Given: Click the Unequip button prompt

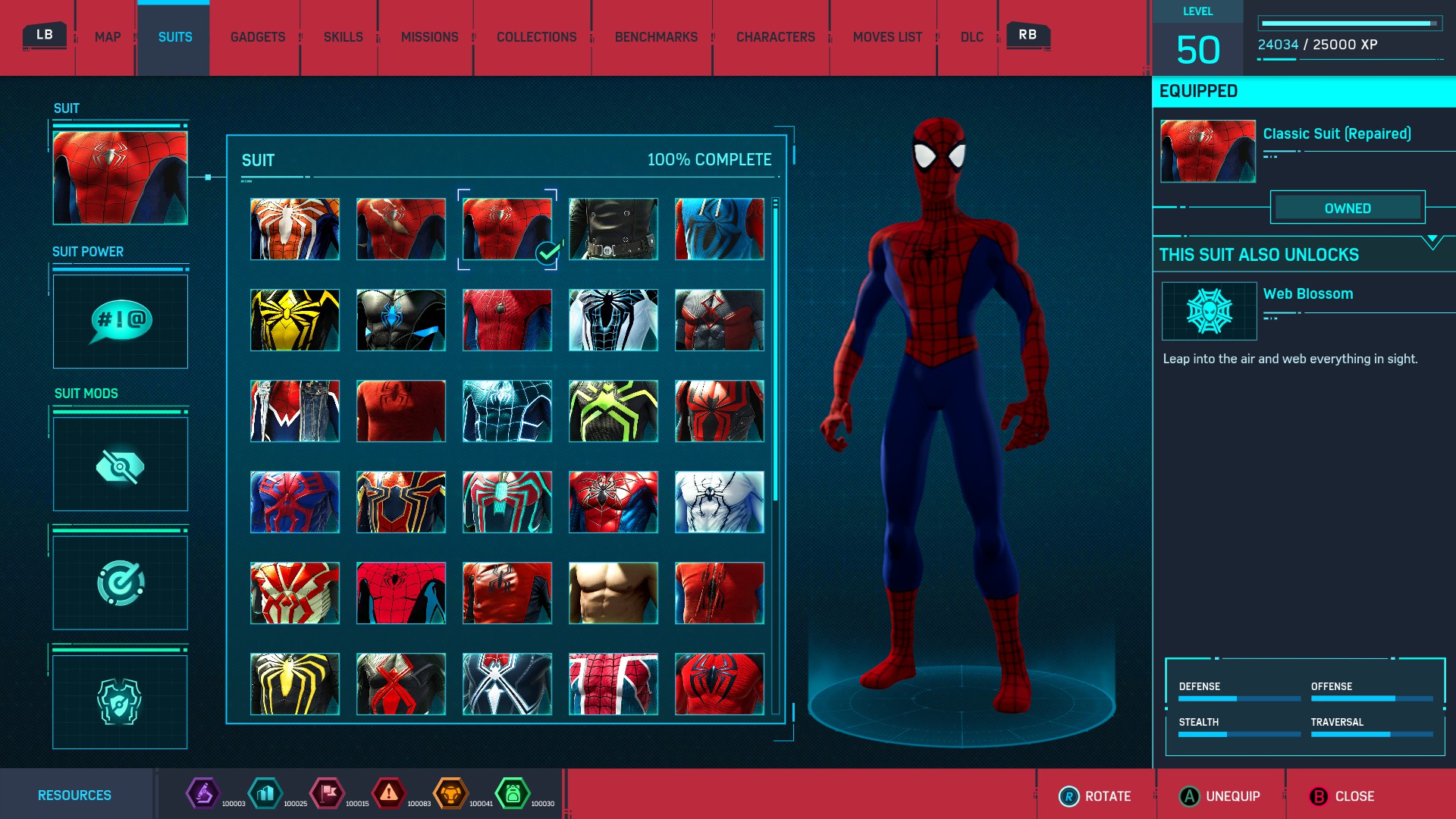Looking at the screenshot, I should coord(1220,796).
